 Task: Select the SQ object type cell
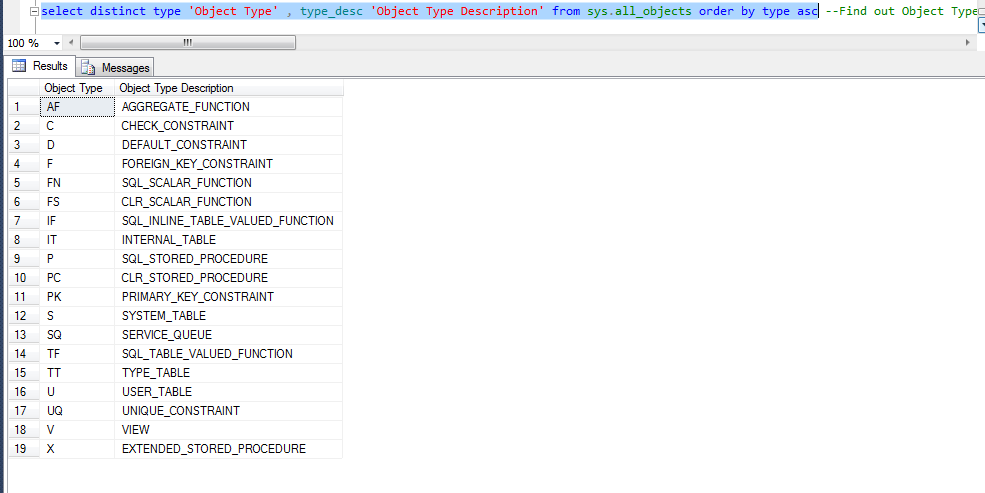77,335
